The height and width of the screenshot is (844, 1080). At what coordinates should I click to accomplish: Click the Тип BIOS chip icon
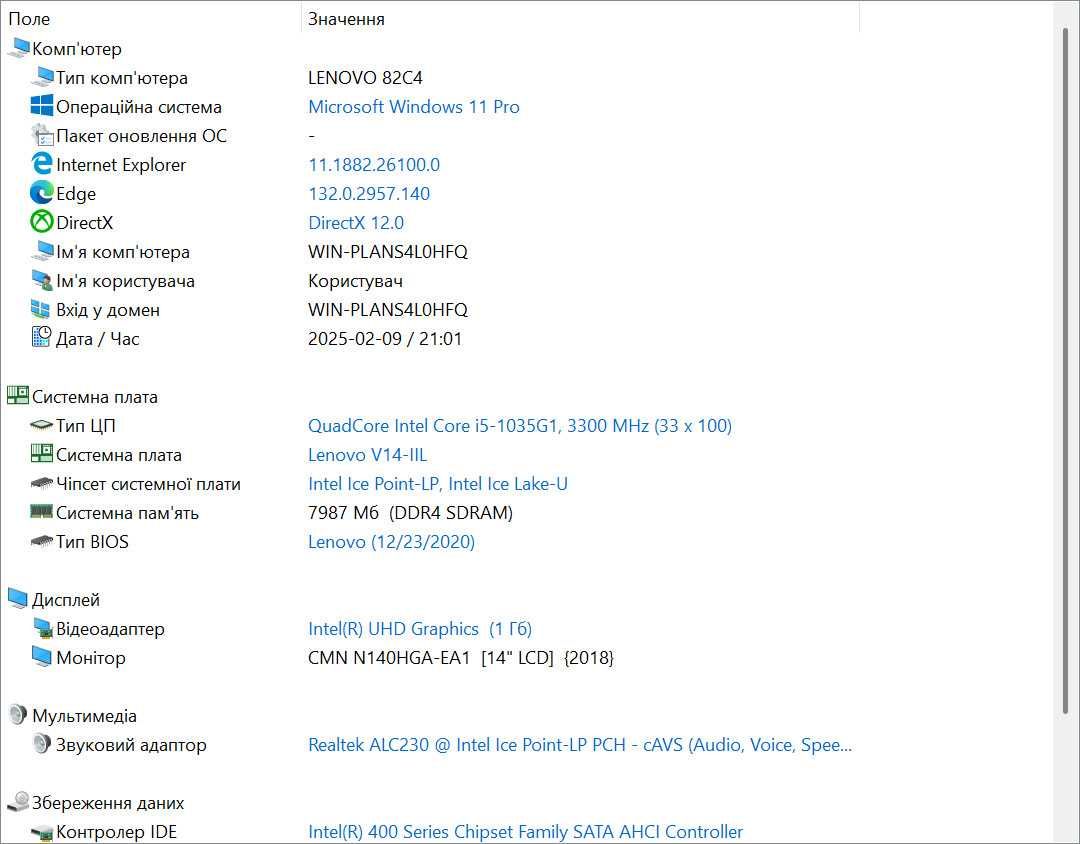click(x=42, y=541)
